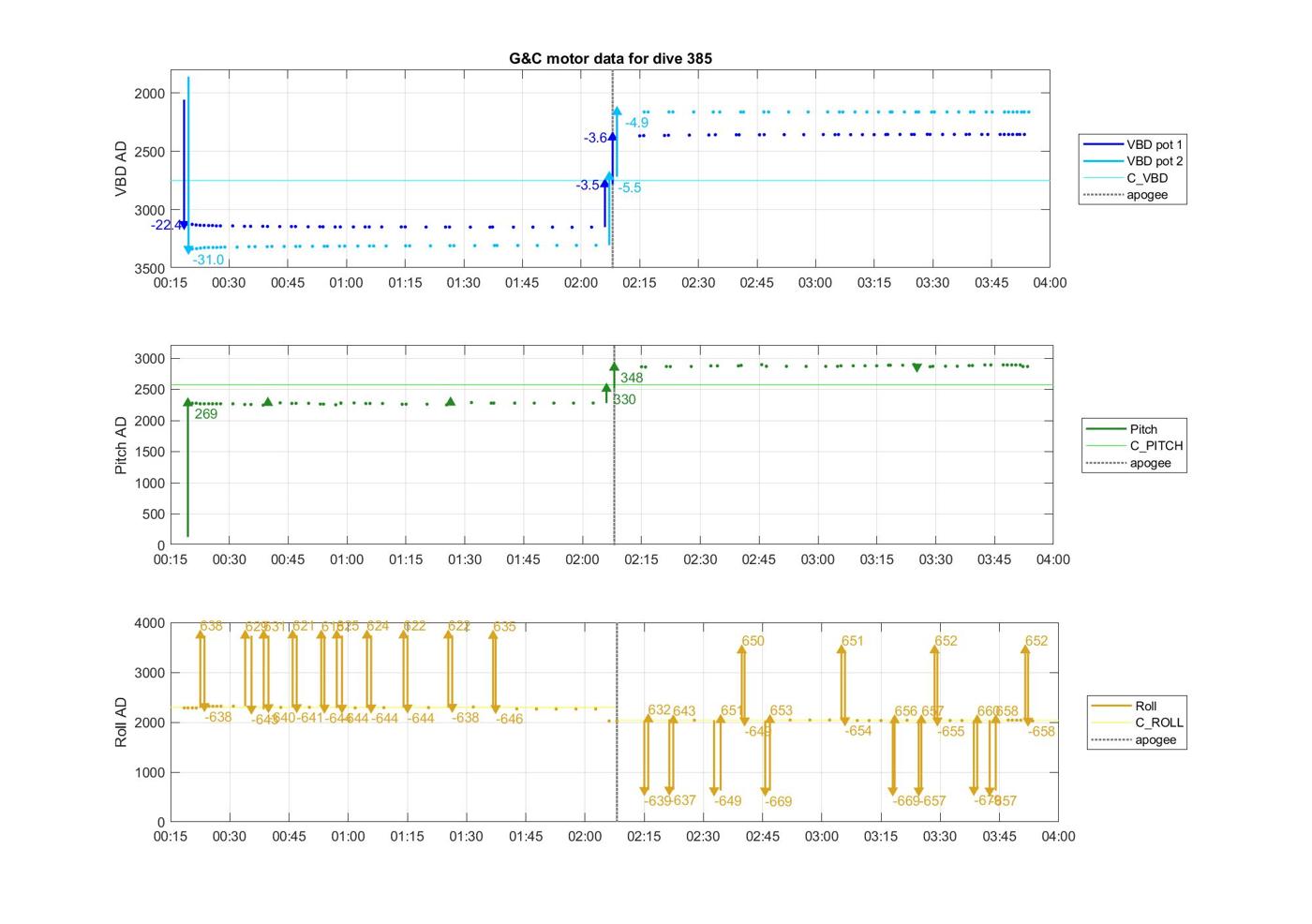1312x924 pixels.
Task: Click the "269" pitch data label
Action: pos(206,414)
